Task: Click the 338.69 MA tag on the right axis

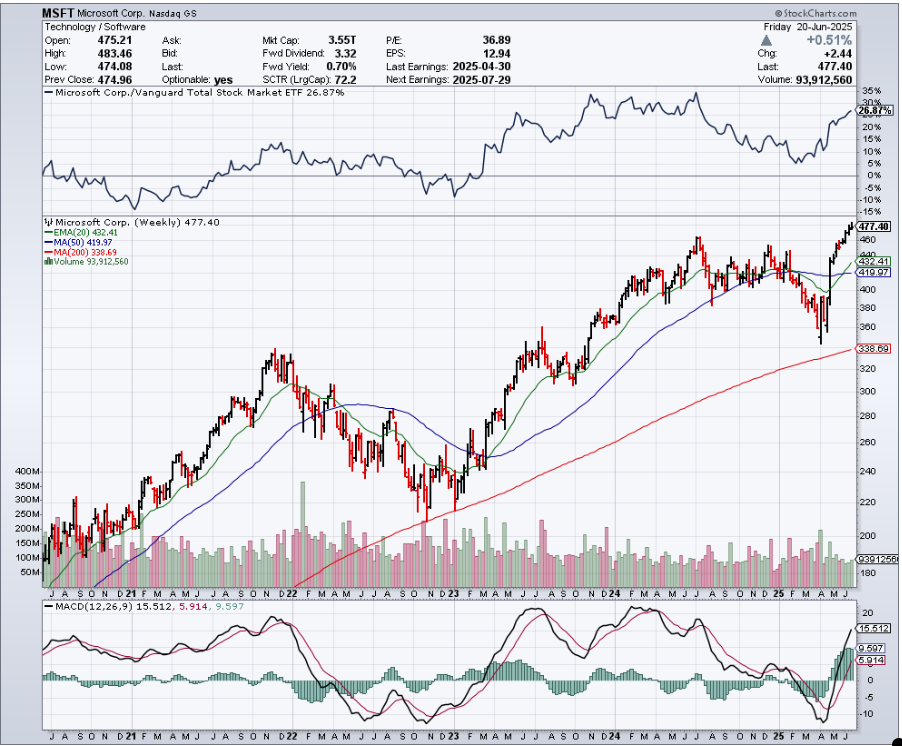Action: point(874,349)
